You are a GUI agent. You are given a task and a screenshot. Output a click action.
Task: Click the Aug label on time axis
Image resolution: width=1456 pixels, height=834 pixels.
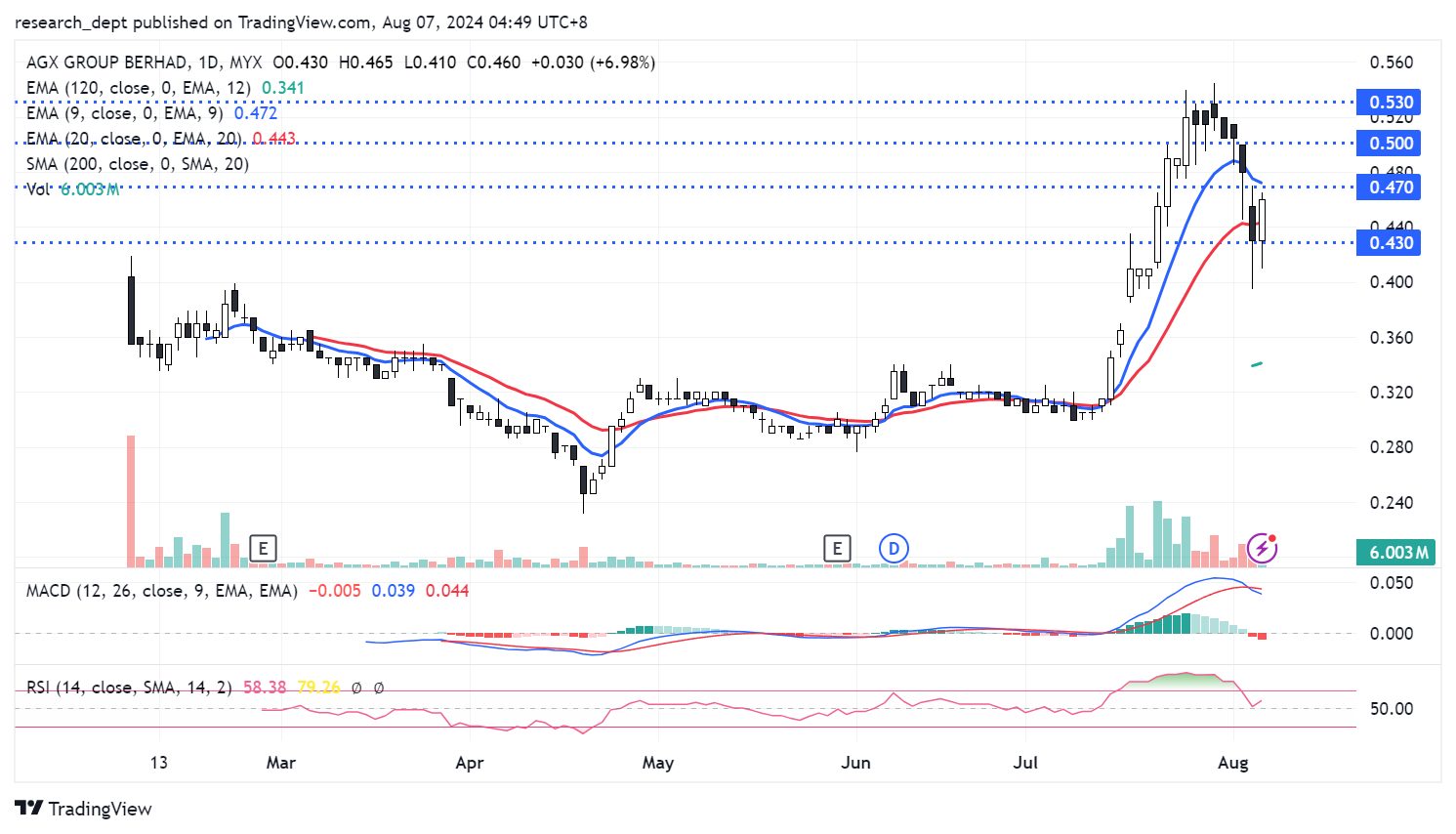pyautogui.click(x=1232, y=763)
